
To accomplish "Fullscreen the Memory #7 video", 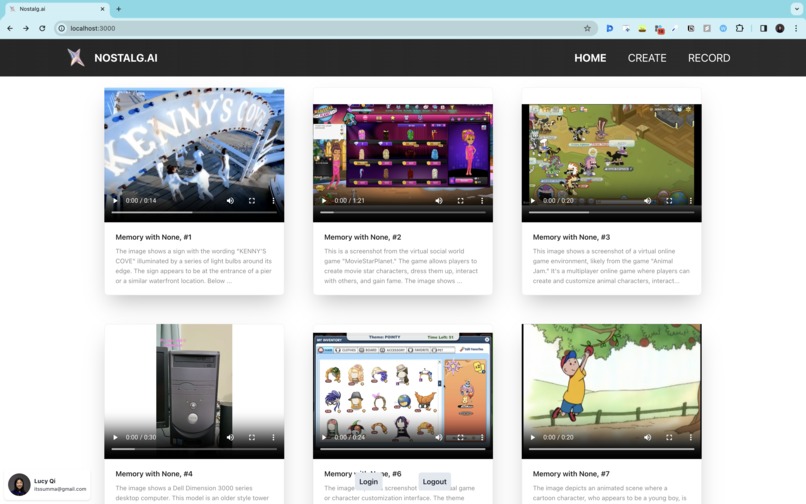I will [x=669, y=437].
